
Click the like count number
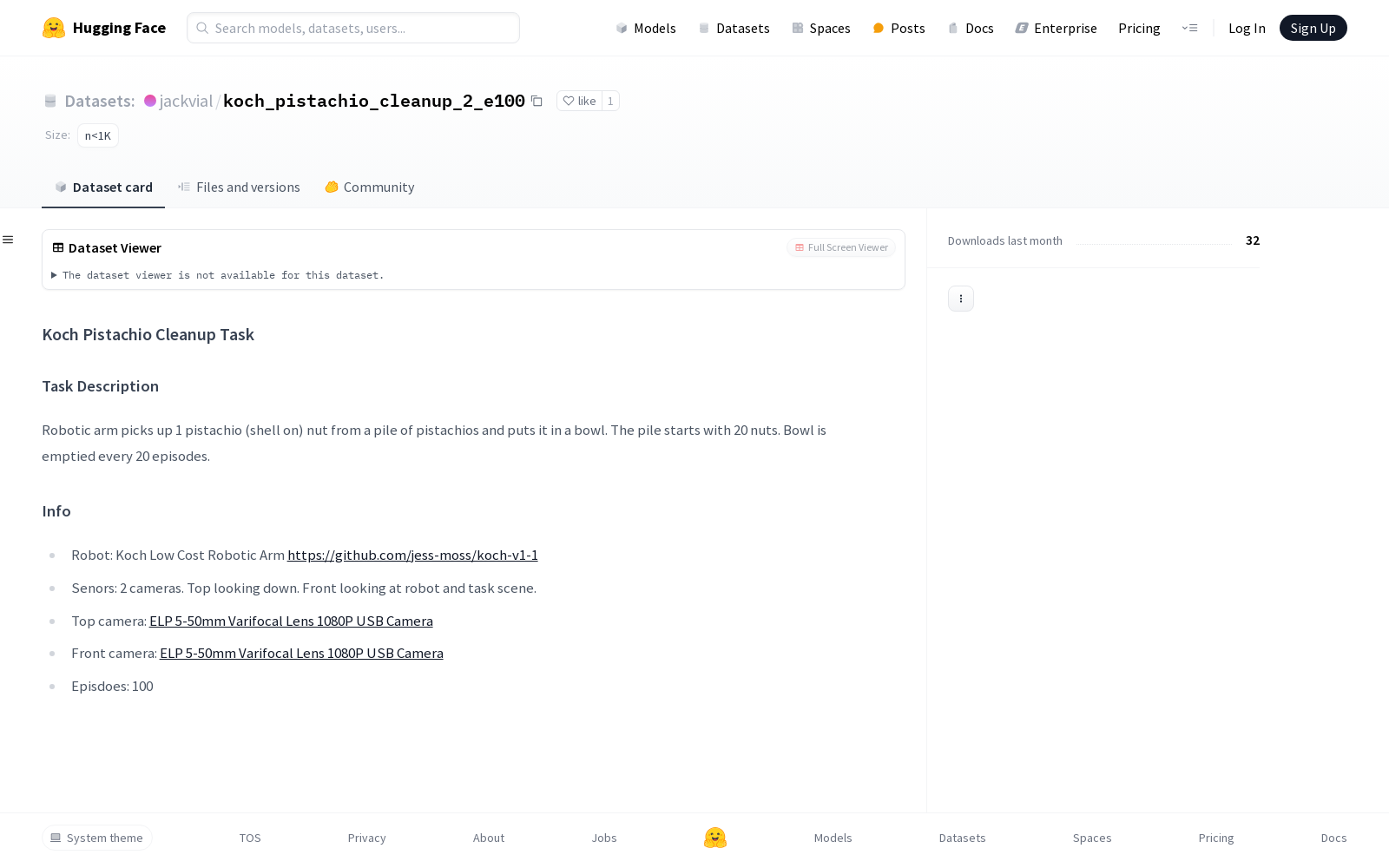click(x=610, y=102)
